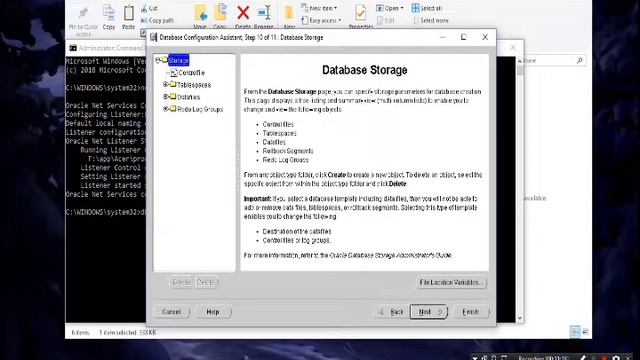Viewport: 640px width, 360px height.
Task: Click Select none in Explorer ribbon
Action: (x=430, y=20)
